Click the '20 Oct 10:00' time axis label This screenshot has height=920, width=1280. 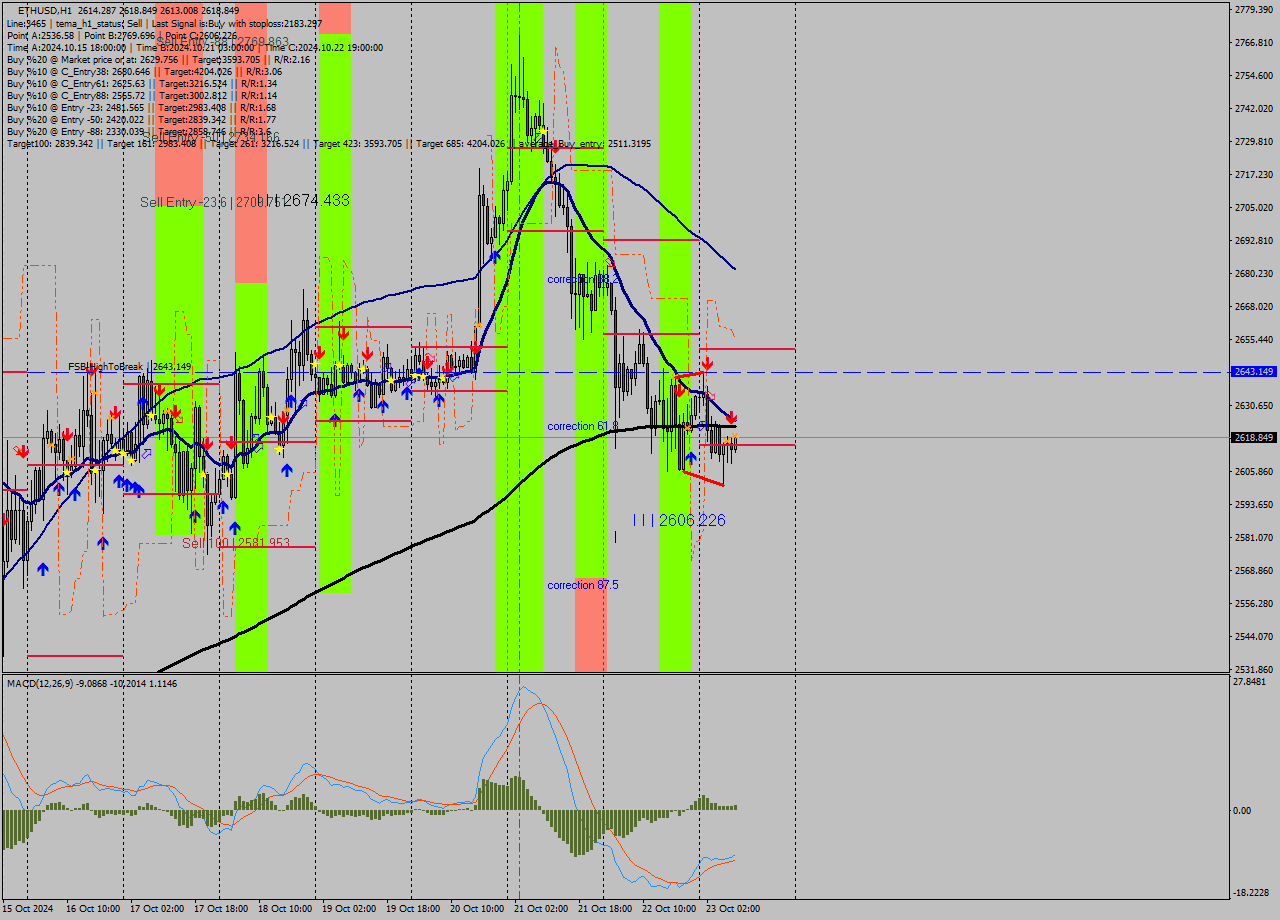pos(477,909)
